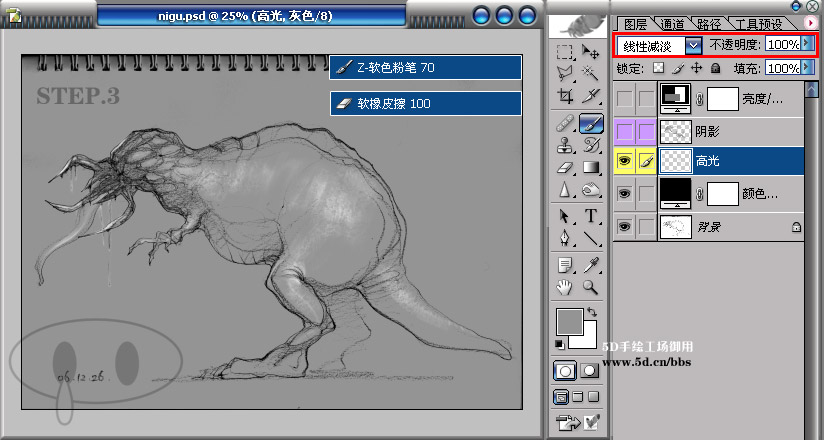Select the Pen tool
824x440 pixels.
(565, 238)
